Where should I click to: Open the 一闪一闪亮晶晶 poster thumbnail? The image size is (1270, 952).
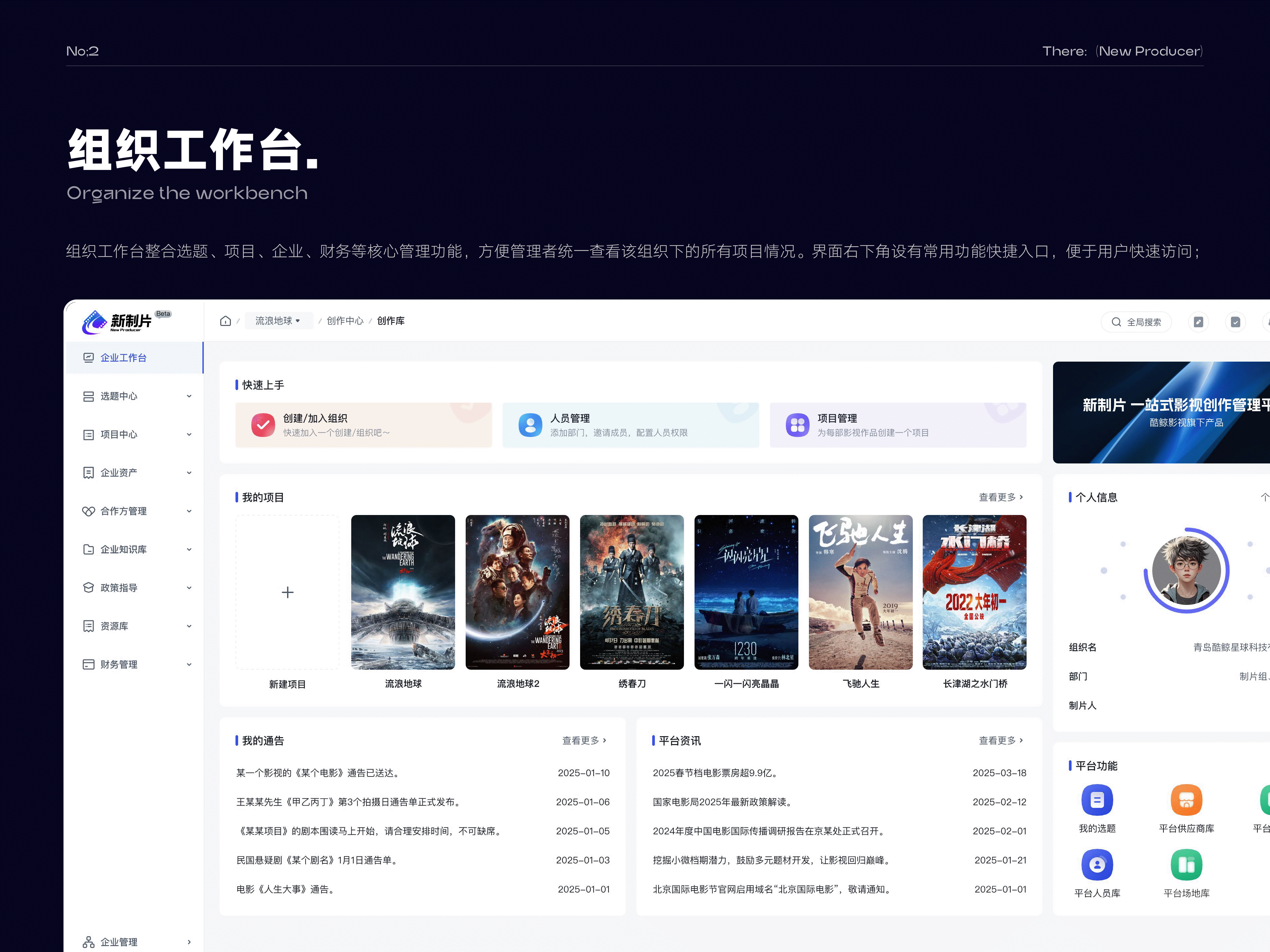pyautogui.click(x=746, y=592)
